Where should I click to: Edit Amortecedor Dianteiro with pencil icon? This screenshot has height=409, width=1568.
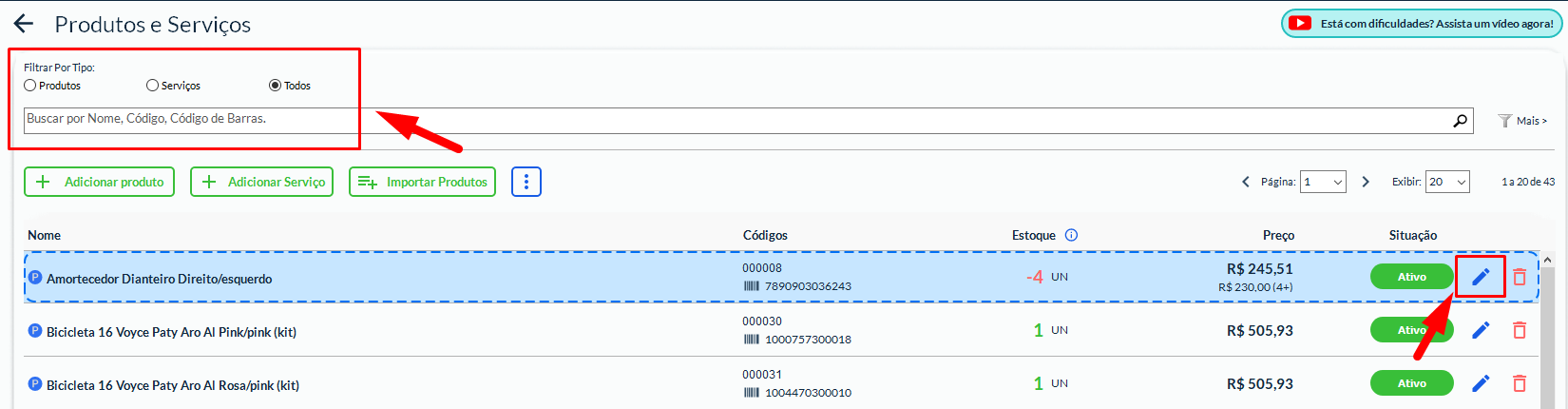click(x=1481, y=277)
